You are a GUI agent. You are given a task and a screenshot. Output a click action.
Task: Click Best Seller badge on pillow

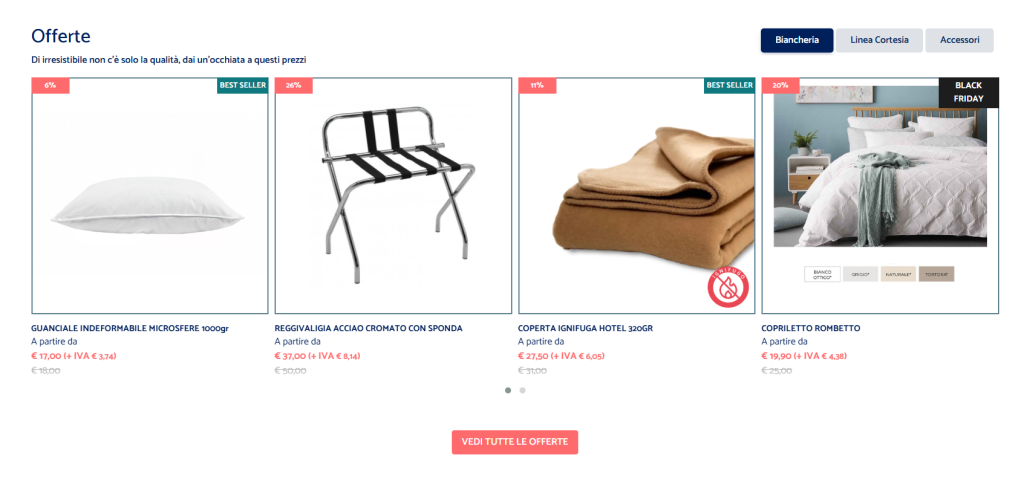pos(242,86)
